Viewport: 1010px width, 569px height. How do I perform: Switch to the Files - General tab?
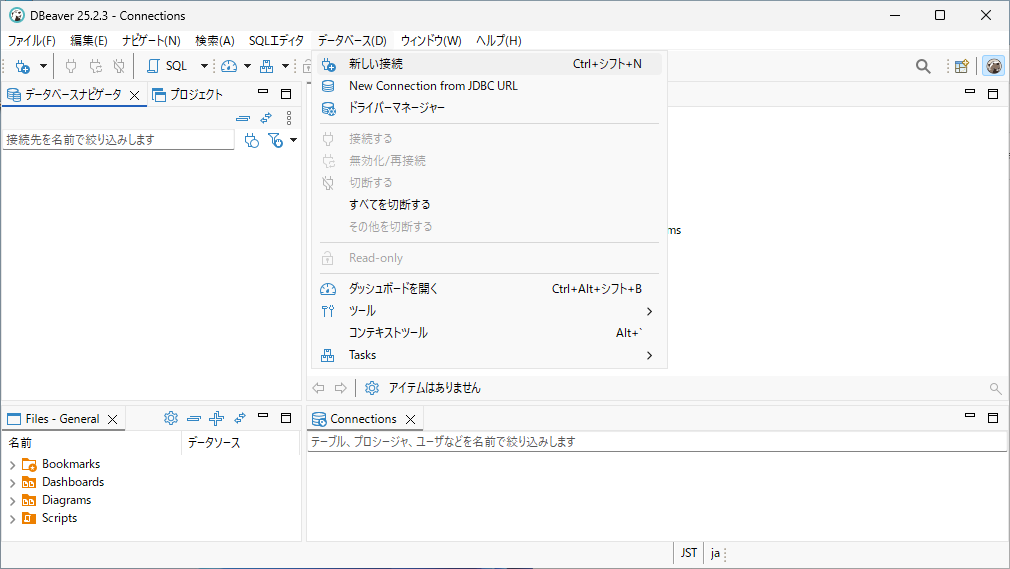click(54, 419)
